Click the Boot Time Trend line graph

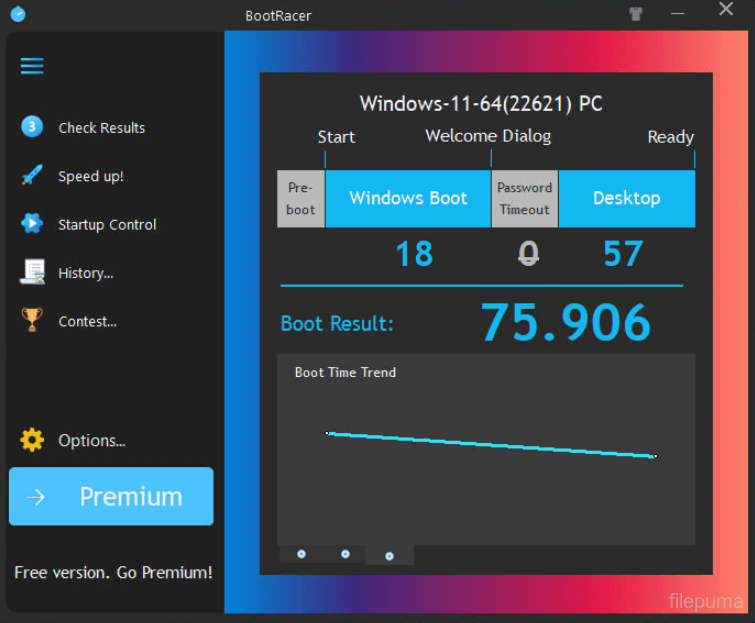[x=490, y=445]
